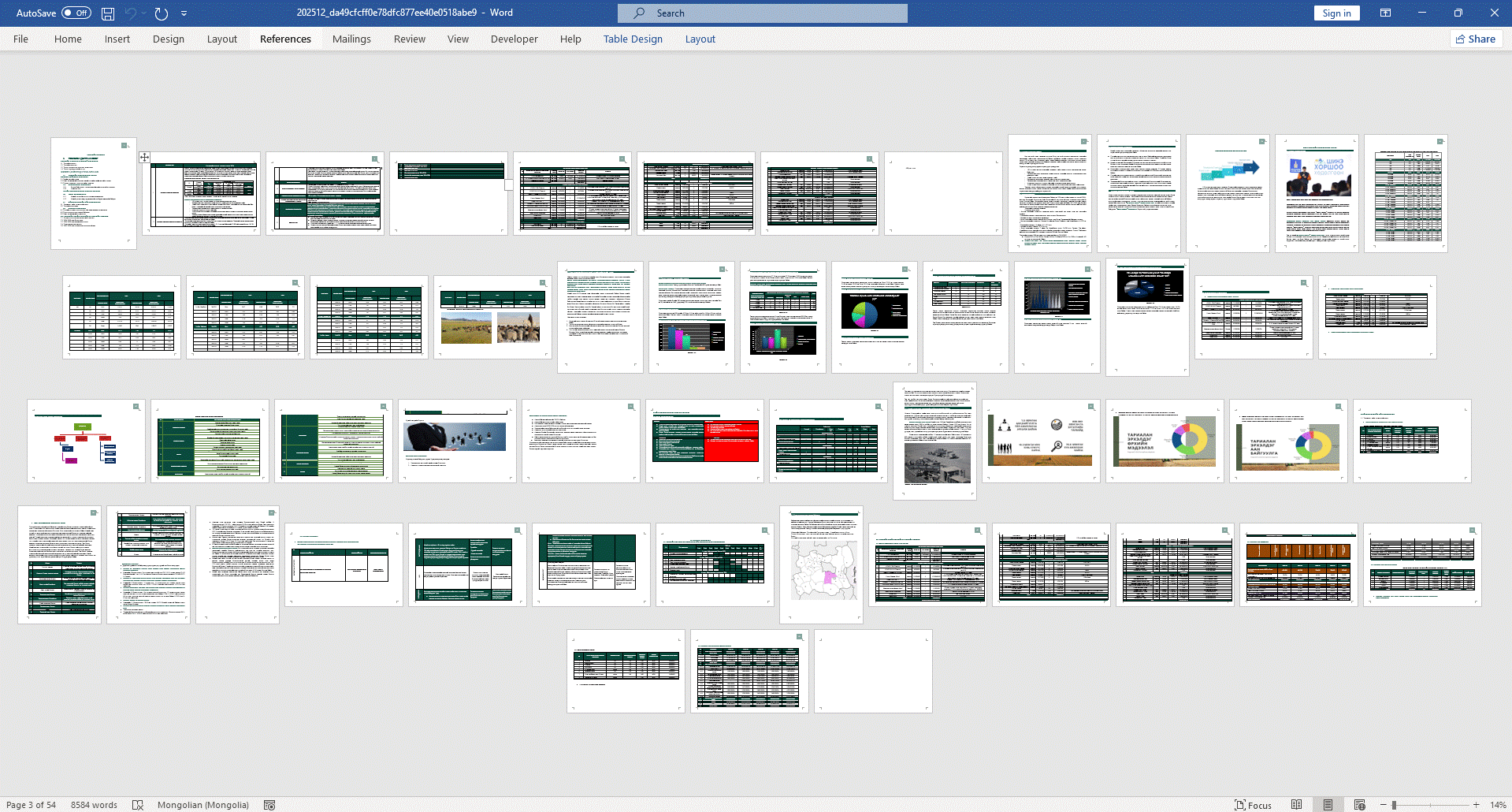Click the Sign in button

point(1336,13)
